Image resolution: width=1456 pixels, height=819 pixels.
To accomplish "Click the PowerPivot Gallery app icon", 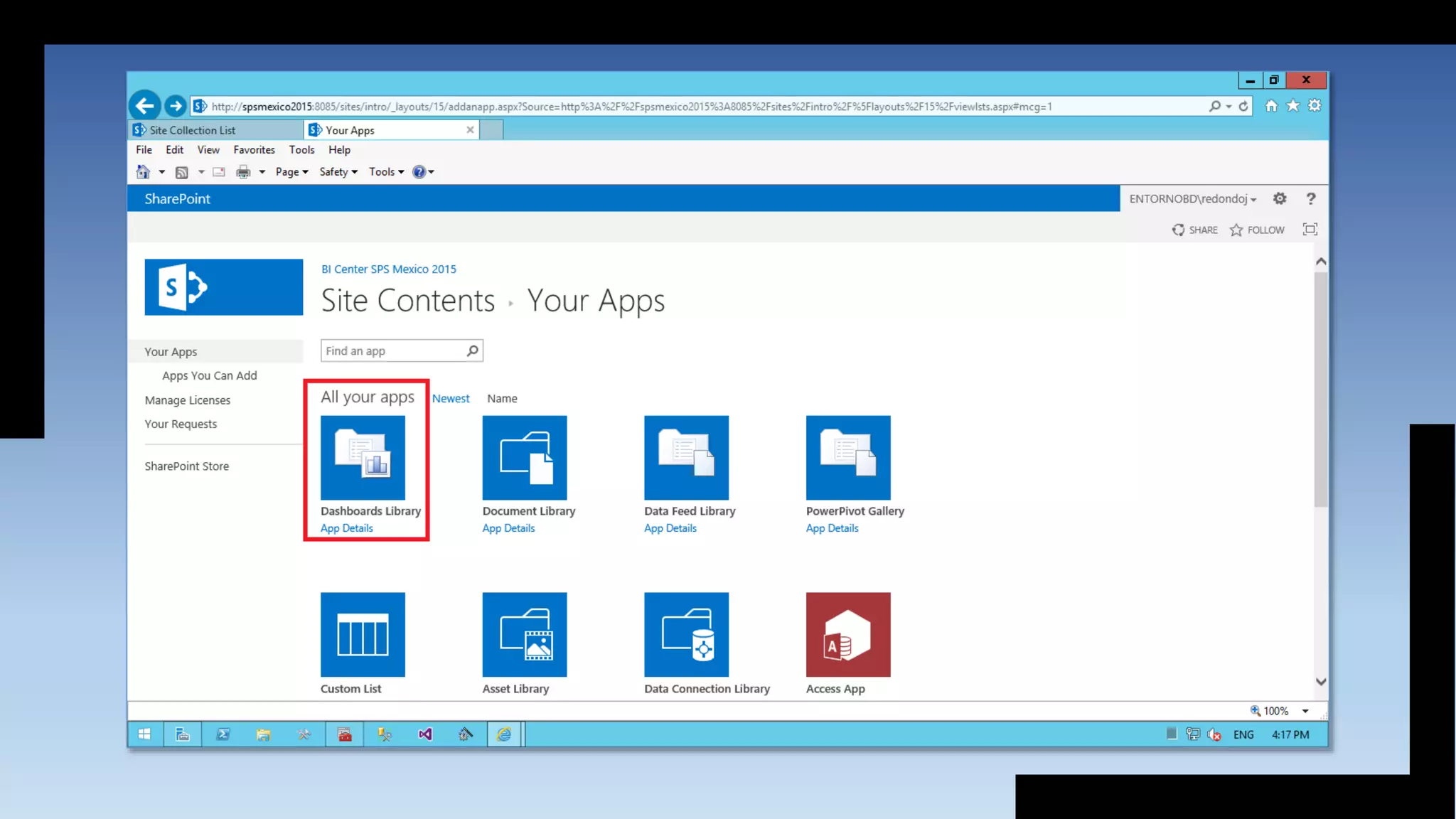I will (847, 457).
